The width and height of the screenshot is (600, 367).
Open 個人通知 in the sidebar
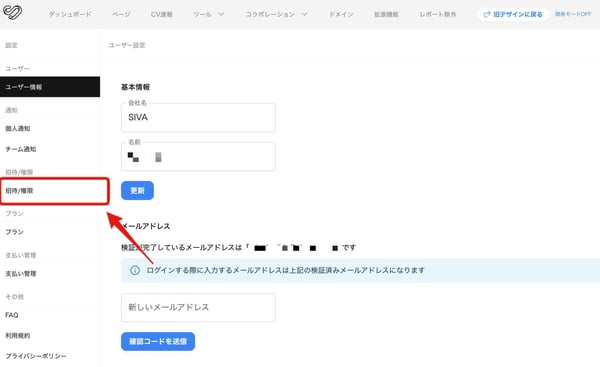[x=50, y=129]
